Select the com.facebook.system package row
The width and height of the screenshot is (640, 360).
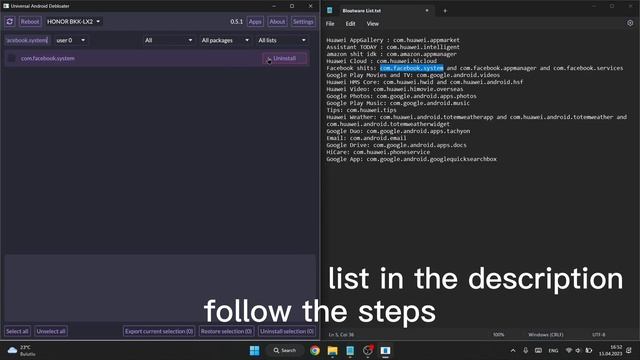157,58
